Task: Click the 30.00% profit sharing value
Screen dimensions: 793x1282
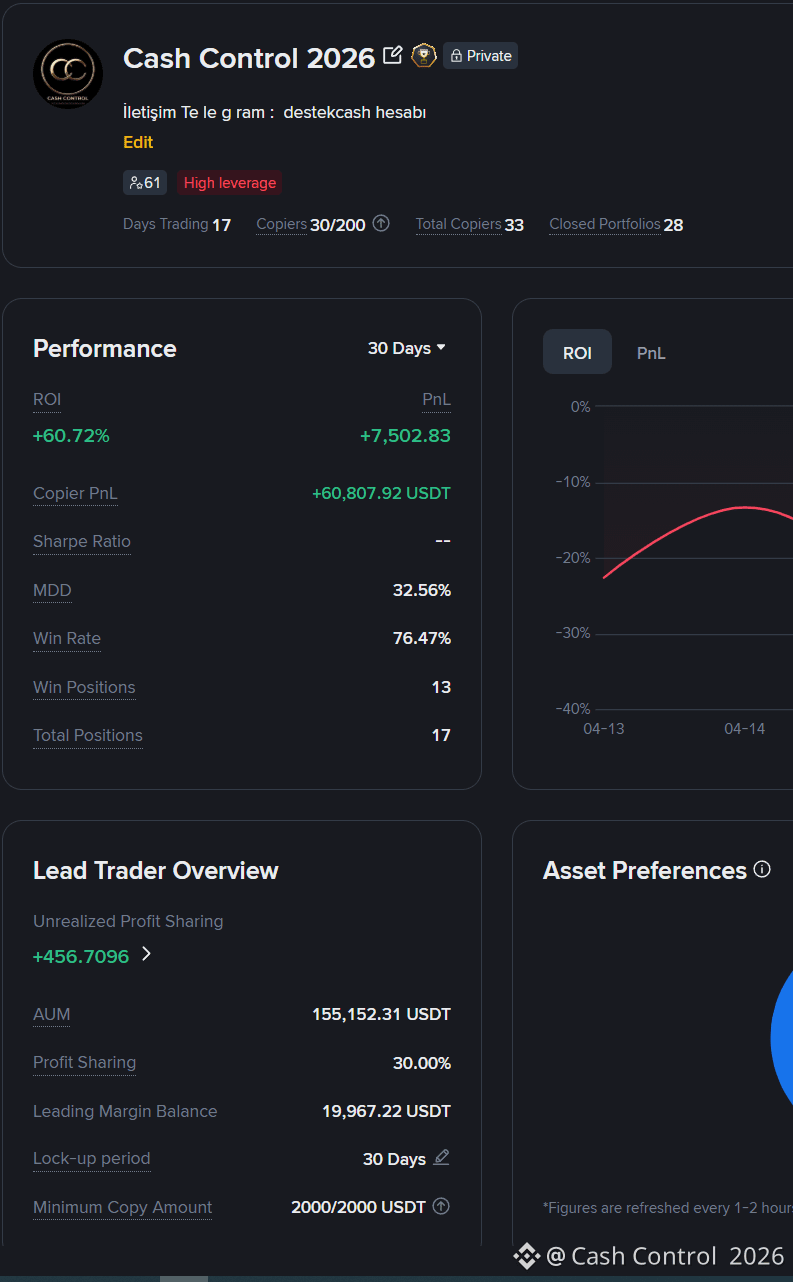Action: [422, 1063]
